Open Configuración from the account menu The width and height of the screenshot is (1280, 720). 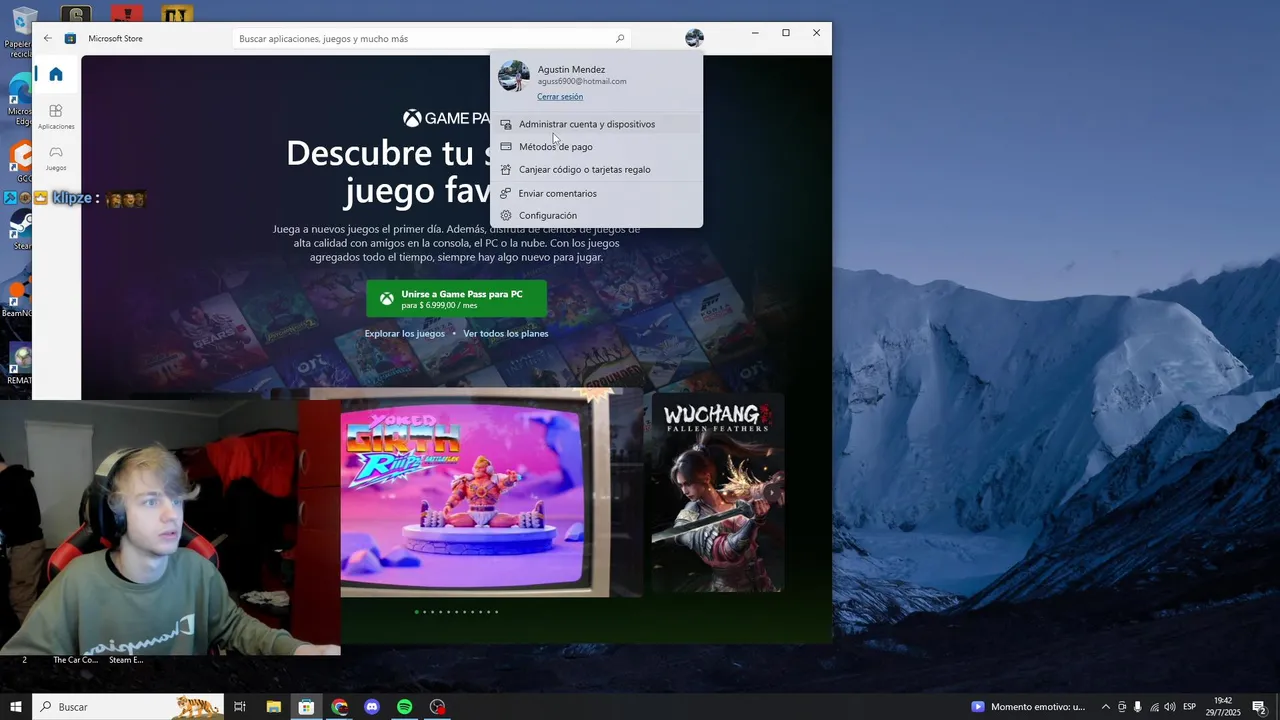click(596, 216)
